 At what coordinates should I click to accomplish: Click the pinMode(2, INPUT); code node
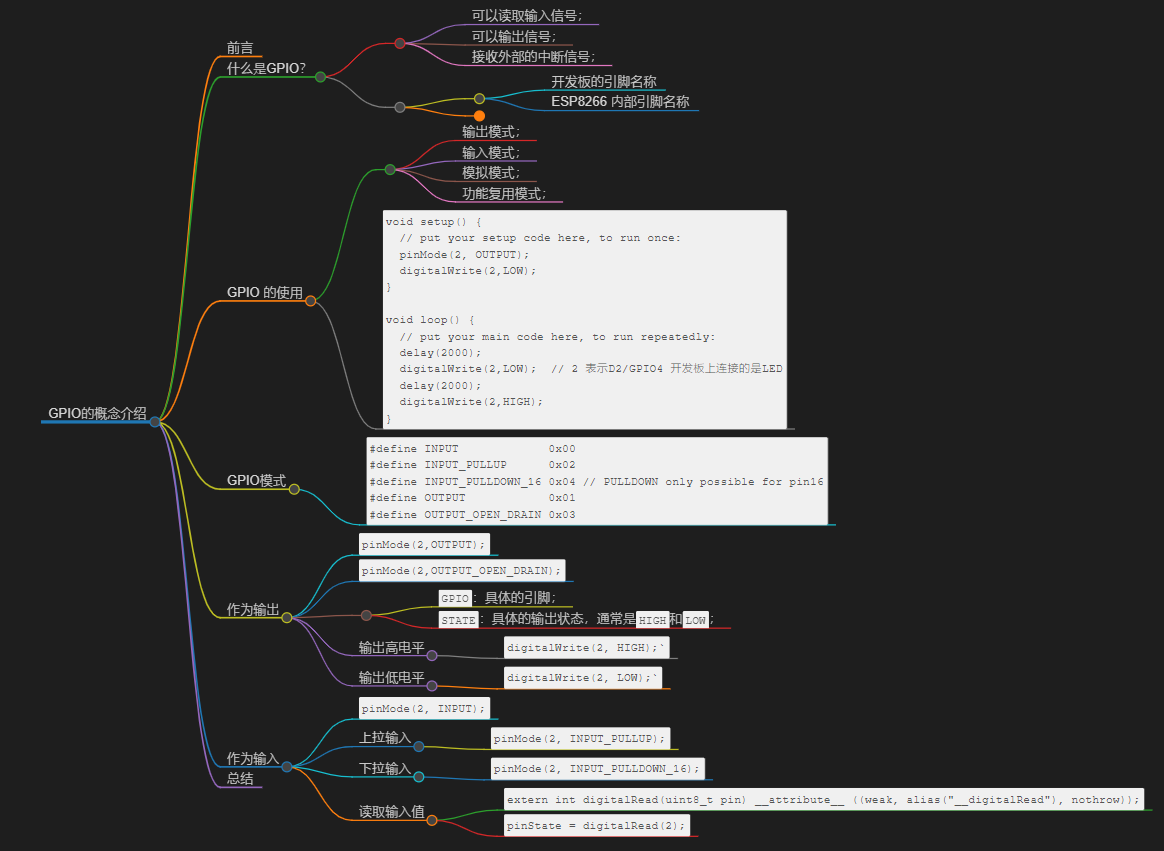click(x=424, y=708)
